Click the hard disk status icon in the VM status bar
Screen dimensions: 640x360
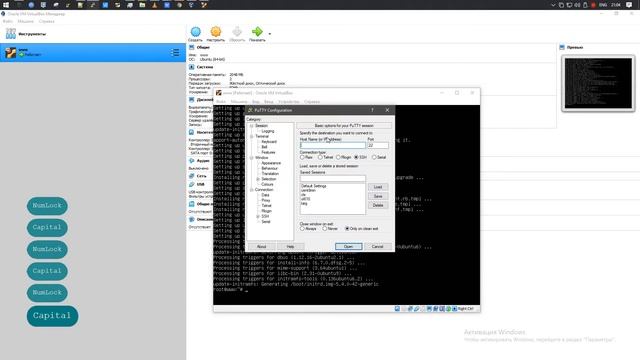coord(397,309)
